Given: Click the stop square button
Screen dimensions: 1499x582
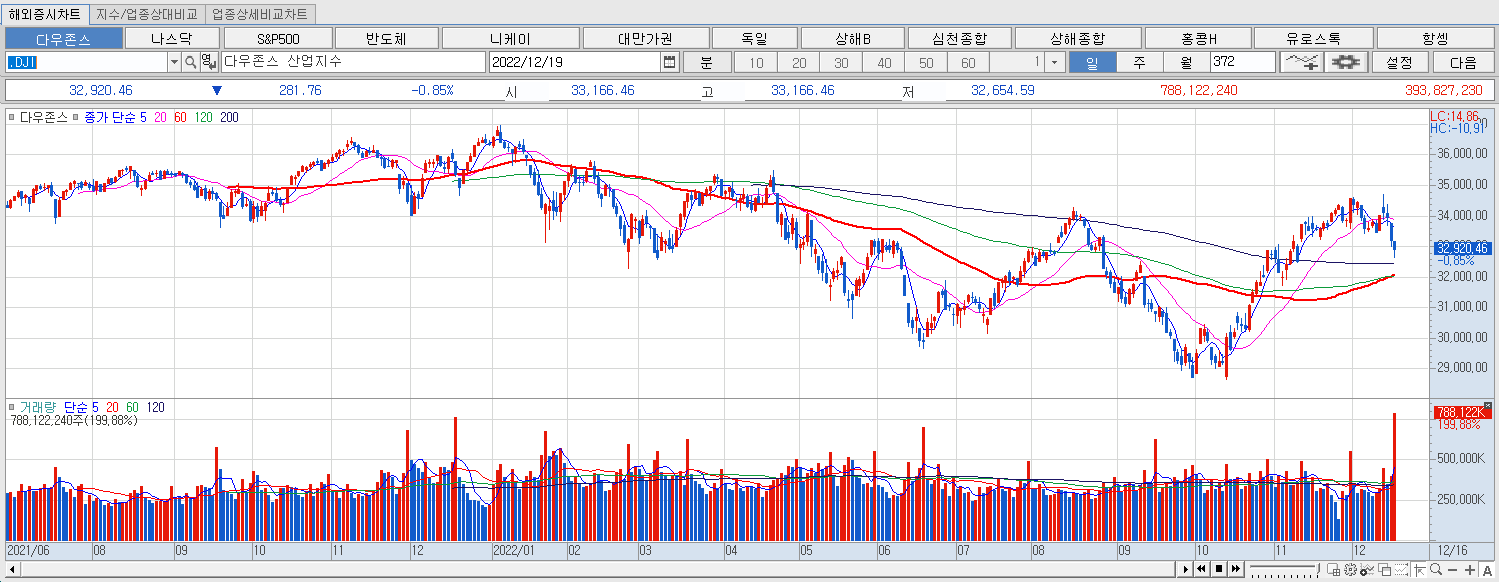Looking at the screenshot, I should [x=1219, y=569].
